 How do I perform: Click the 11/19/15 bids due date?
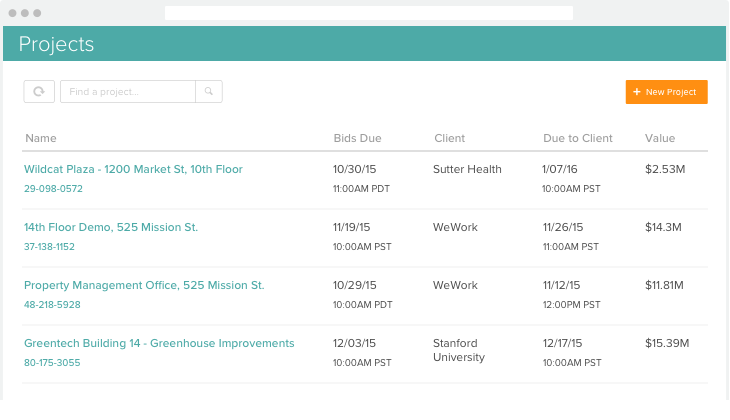click(351, 227)
